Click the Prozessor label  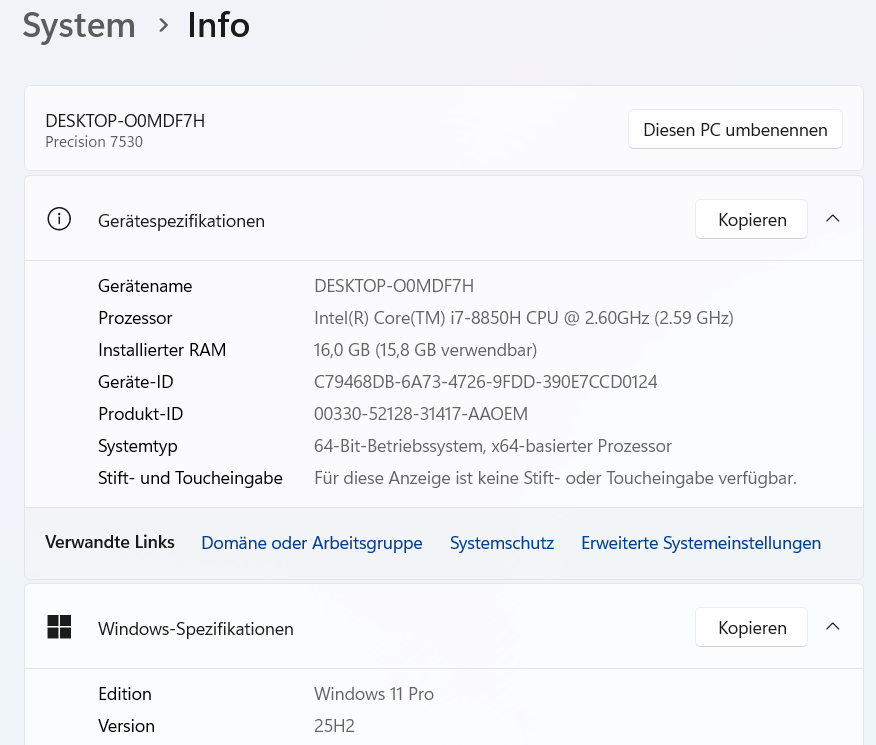click(x=135, y=318)
